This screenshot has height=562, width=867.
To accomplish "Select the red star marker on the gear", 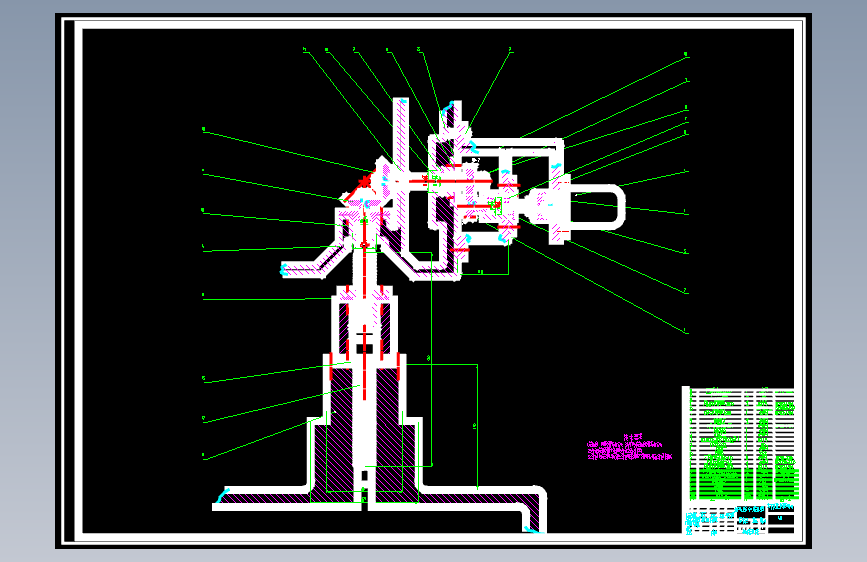I will coord(364,181).
